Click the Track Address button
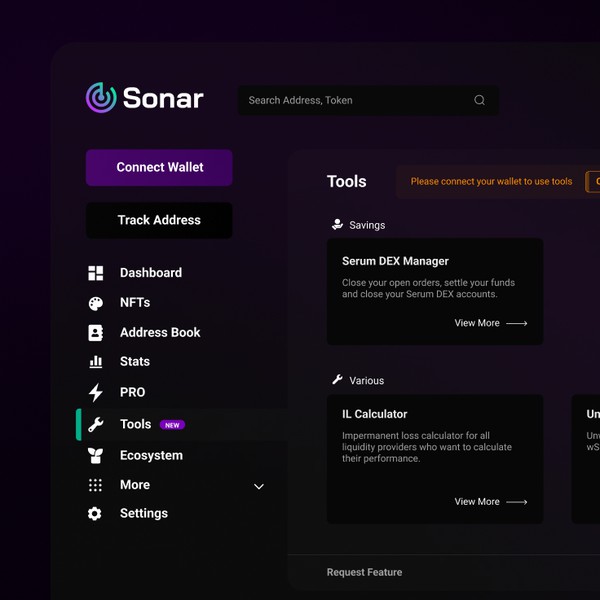600x600 pixels. (159, 220)
